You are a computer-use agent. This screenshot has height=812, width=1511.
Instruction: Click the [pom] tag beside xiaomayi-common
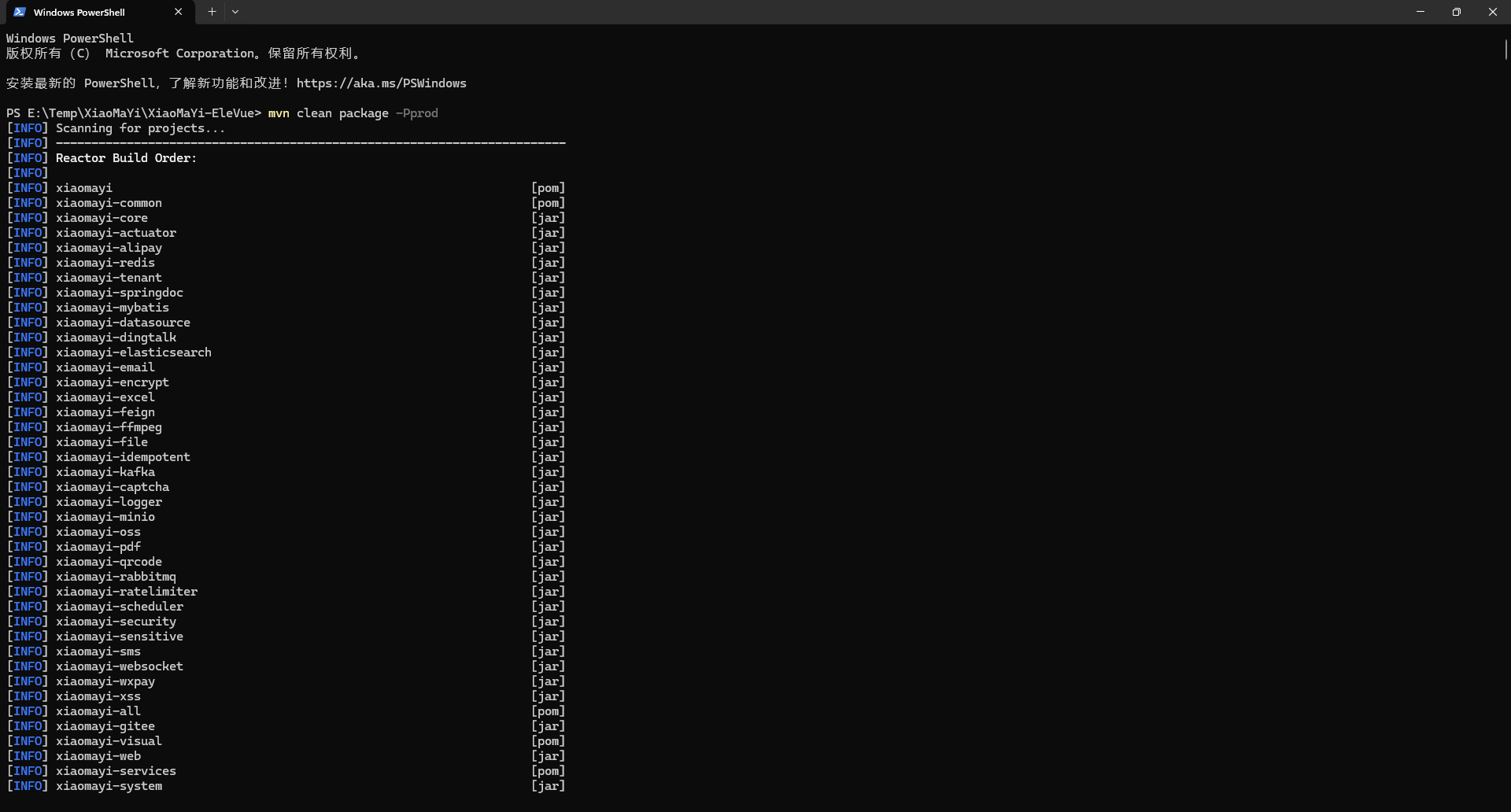coord(548,203)
